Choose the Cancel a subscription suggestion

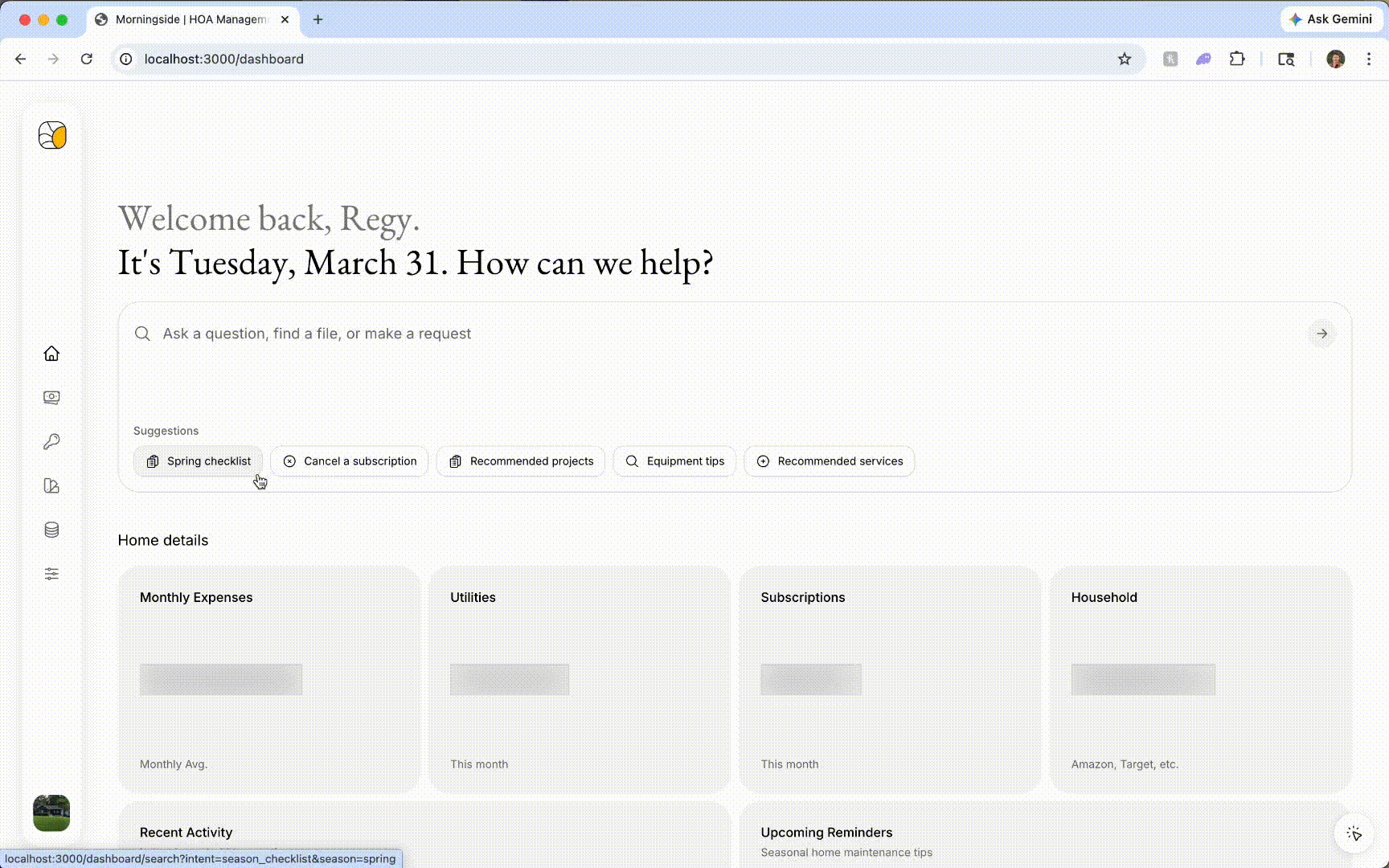point(350,461)
